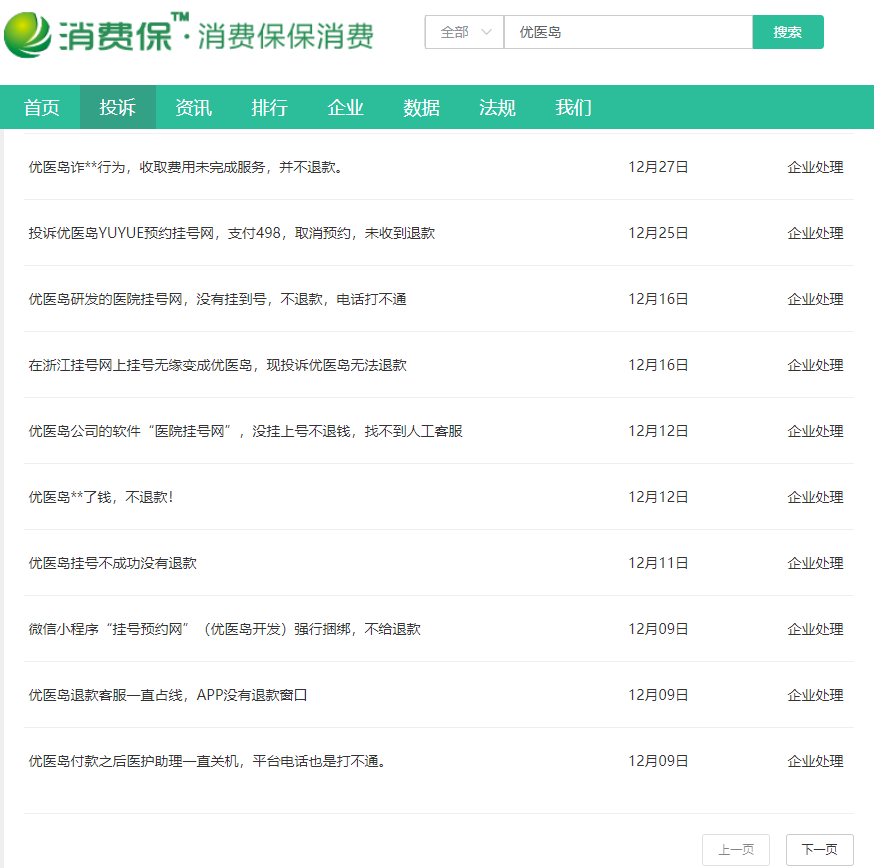The width and height of the screenshot is (874, 868).
Task: Open the 企业 section
Action: (x=345, y=109)
